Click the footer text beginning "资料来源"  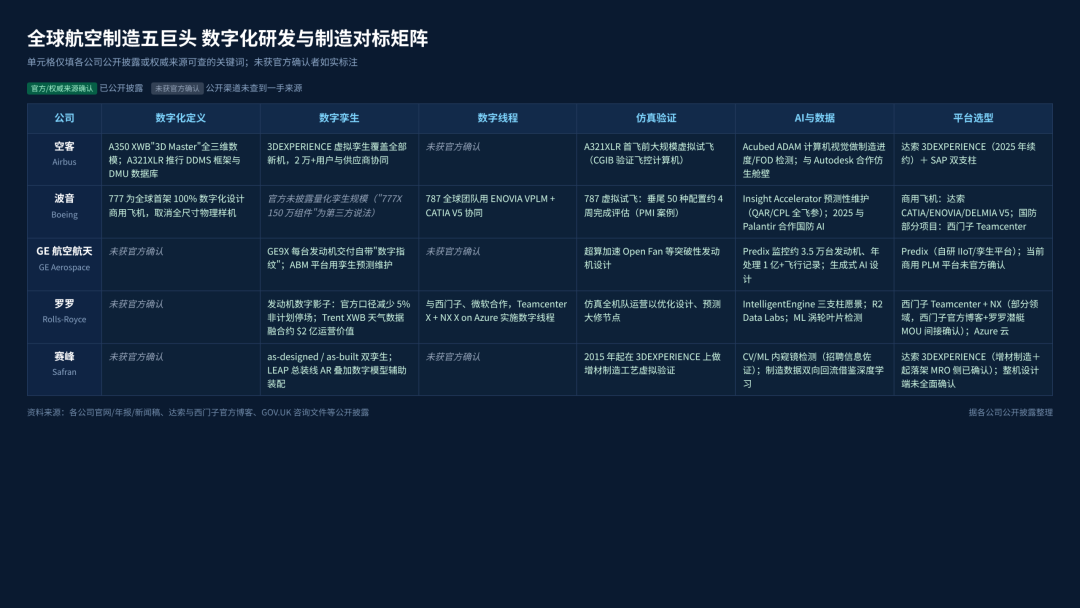click(198, 412)
